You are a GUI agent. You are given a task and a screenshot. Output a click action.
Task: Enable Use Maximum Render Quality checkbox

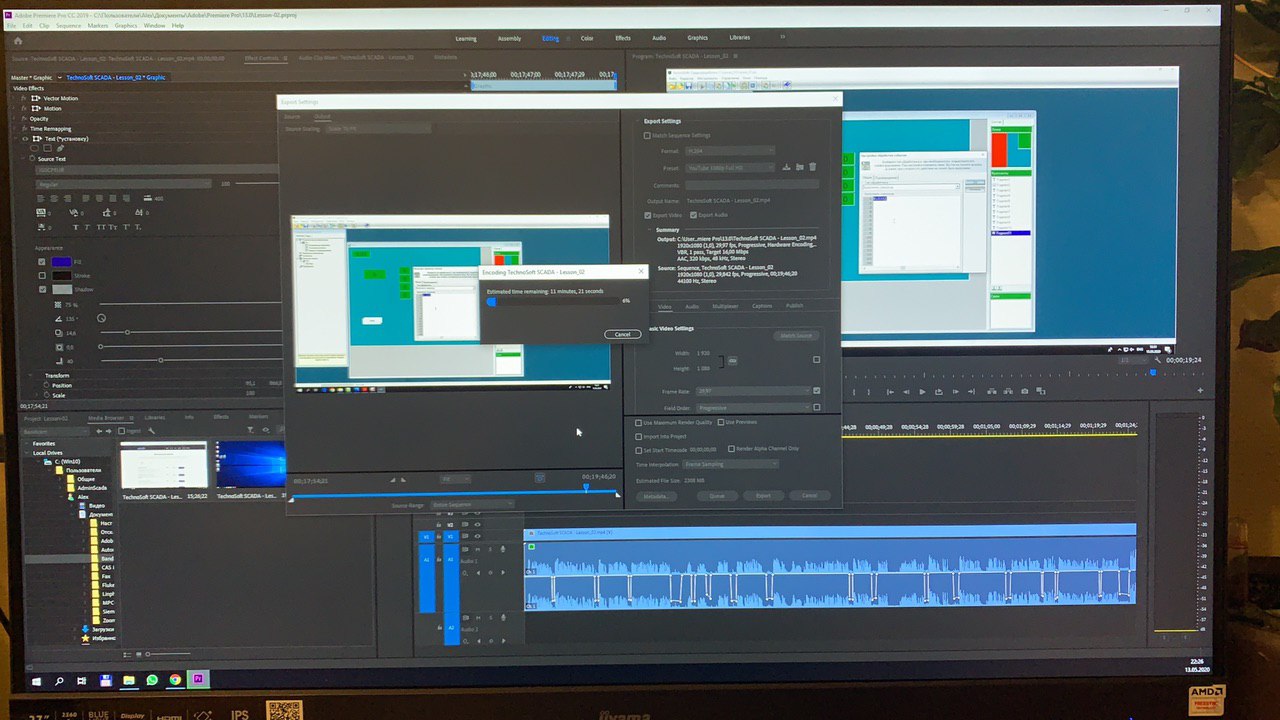pos(640,423)
